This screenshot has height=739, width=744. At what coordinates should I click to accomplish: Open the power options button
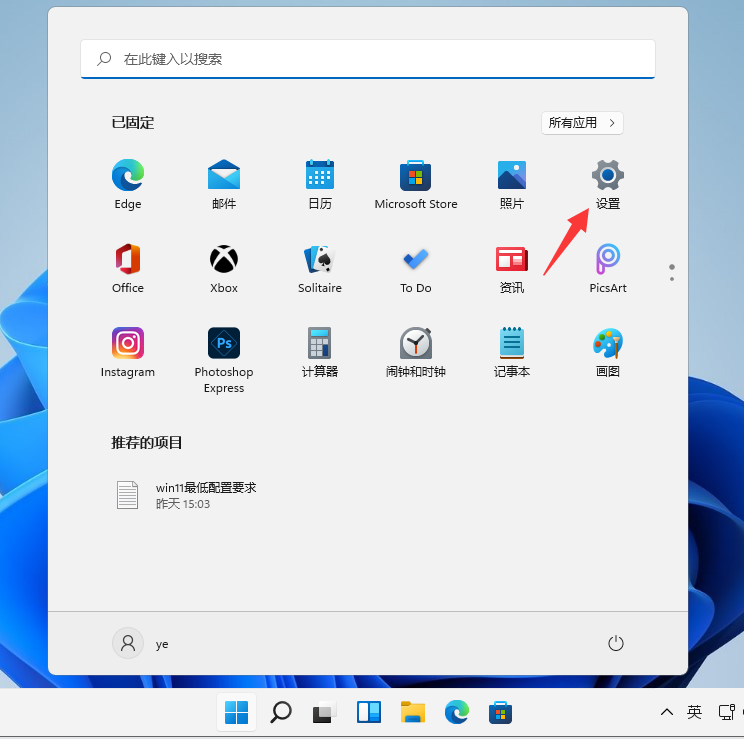click(616, 644)
